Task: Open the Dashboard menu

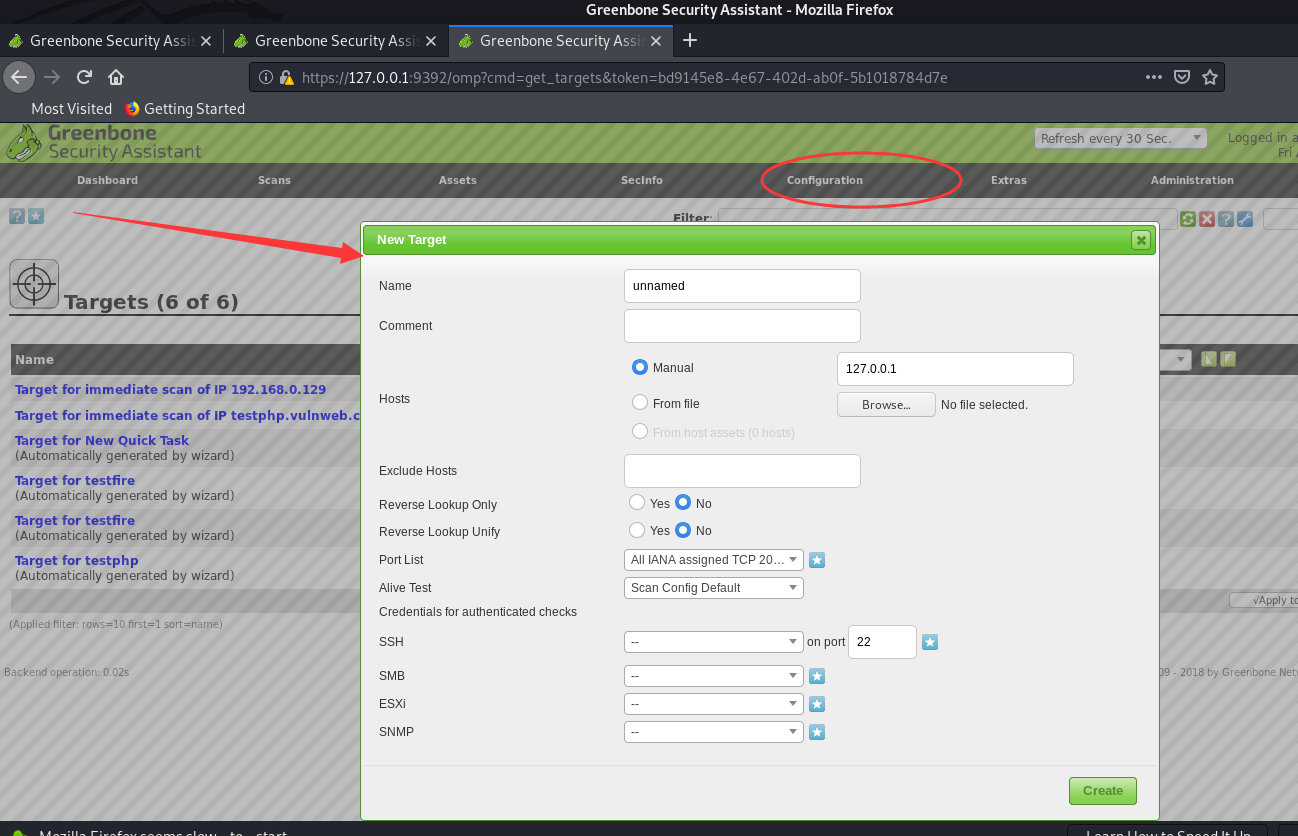Action: [107, 180]
